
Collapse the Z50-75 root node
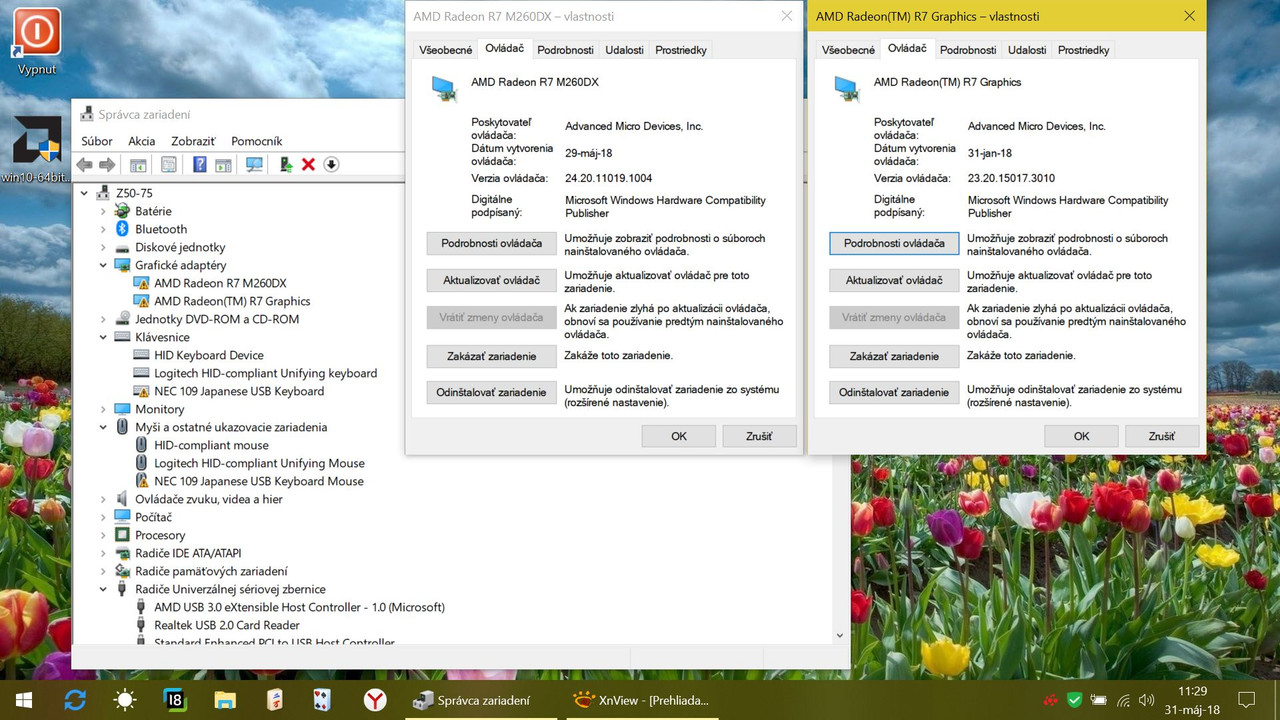tap(84, 193)
